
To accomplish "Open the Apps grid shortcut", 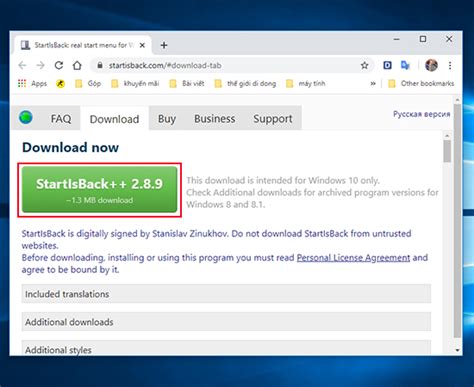I will click(x=32, y=83).
